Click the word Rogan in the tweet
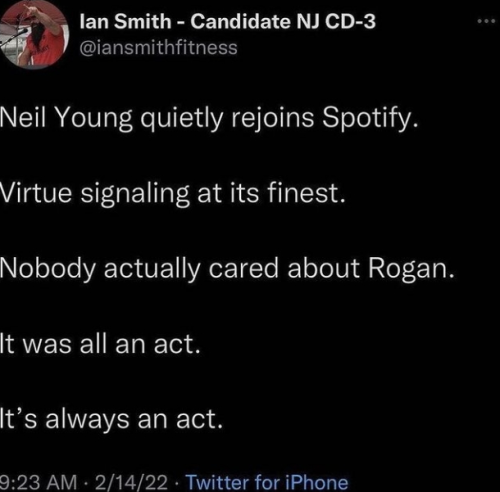This screenshot has width=500, height=492. point(411,269)
